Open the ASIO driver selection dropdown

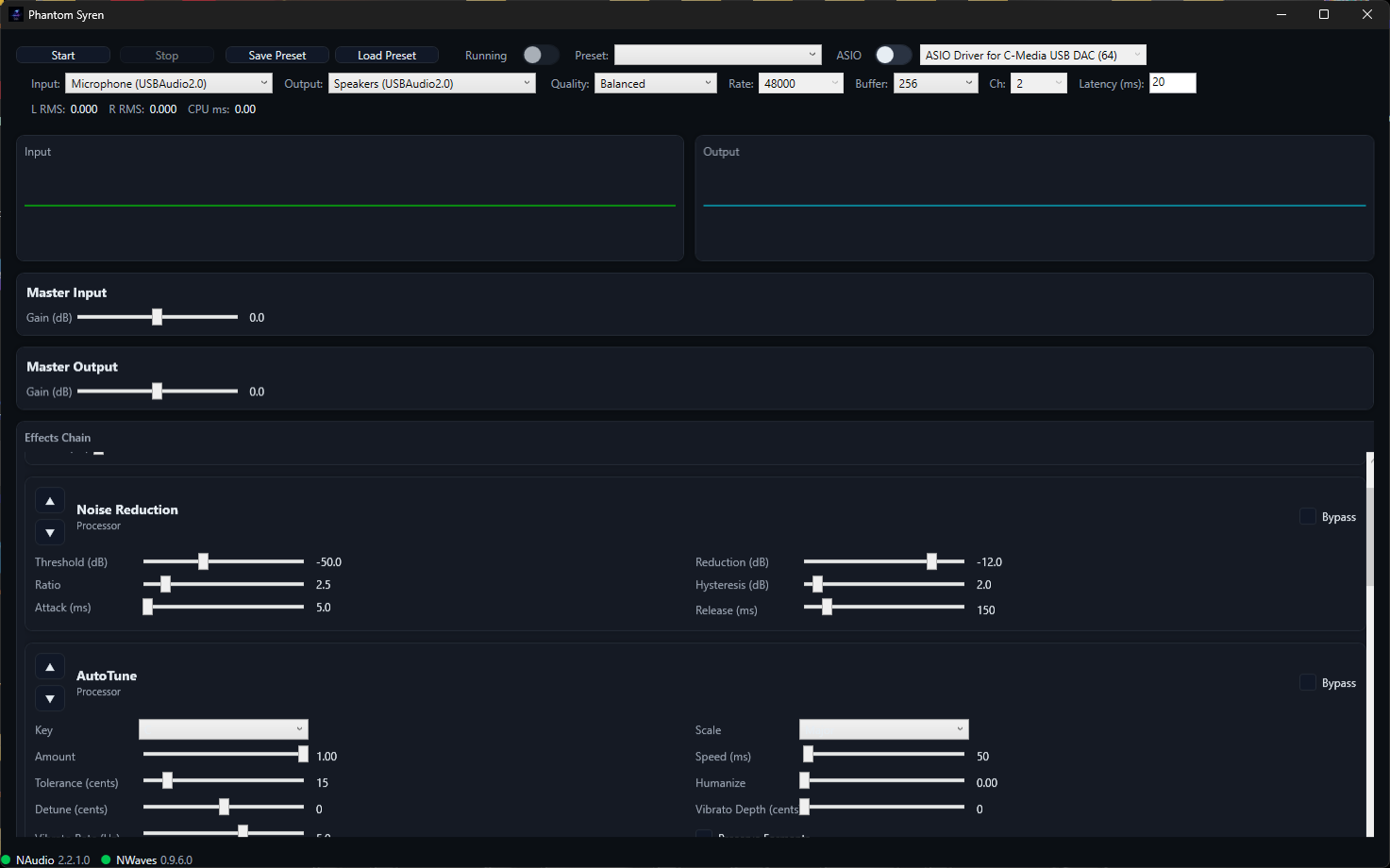click(x=1033, y=55)
